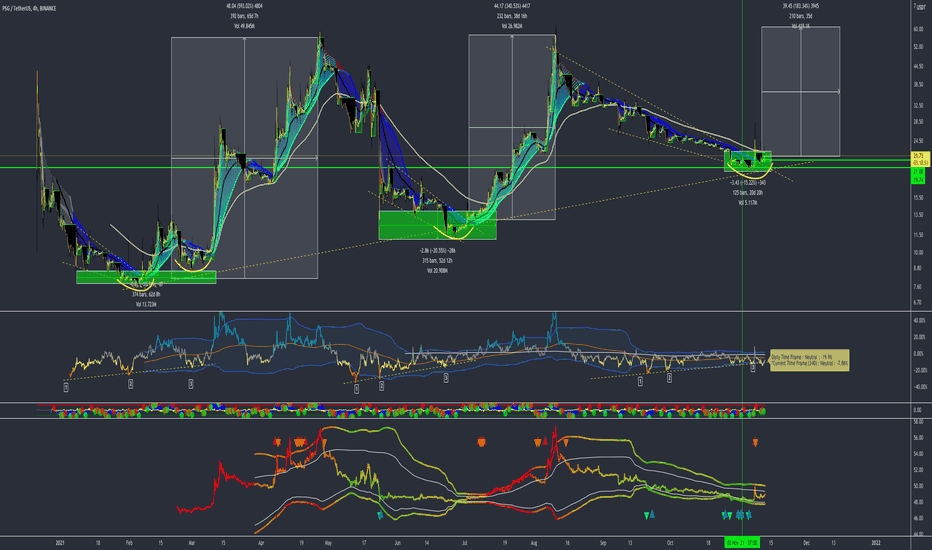This screenshot has width=932, height=550.
Task: Click the 40.00% oscillator scale value
Action: [x=919, y=320]
